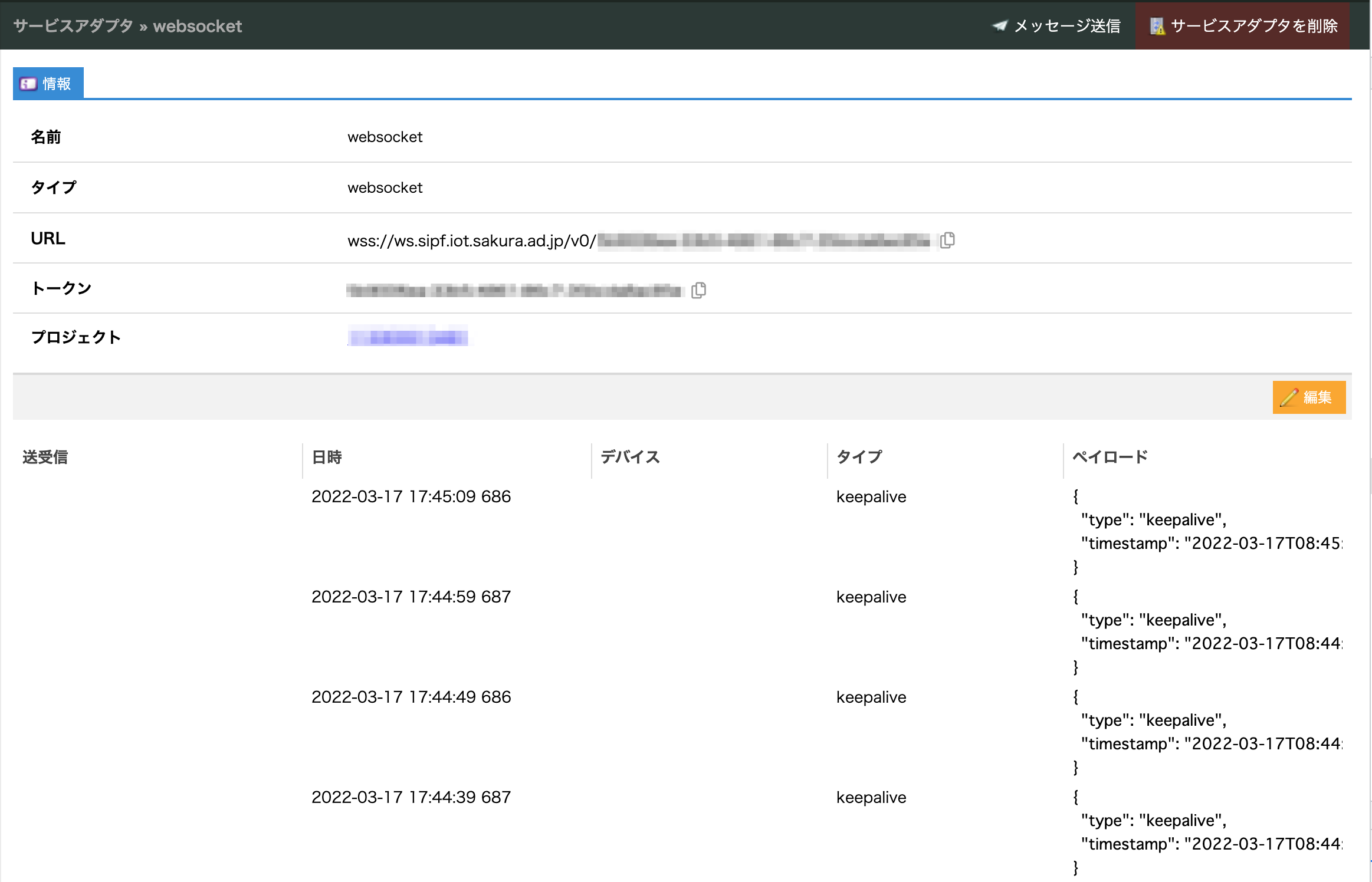Click the 送受信 column header
The width and height of the screenshot is (1372, 882).
(x=45, y=457)
